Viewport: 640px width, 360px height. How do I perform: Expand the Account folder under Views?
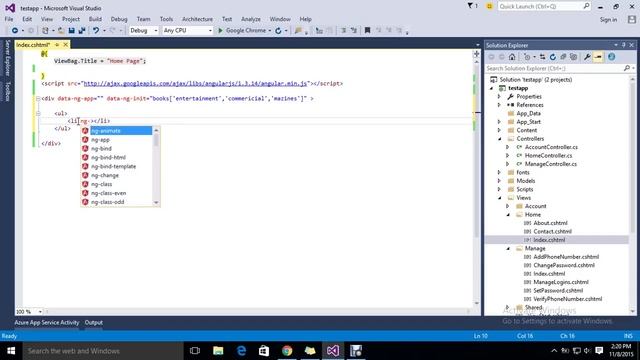(508, 206)
